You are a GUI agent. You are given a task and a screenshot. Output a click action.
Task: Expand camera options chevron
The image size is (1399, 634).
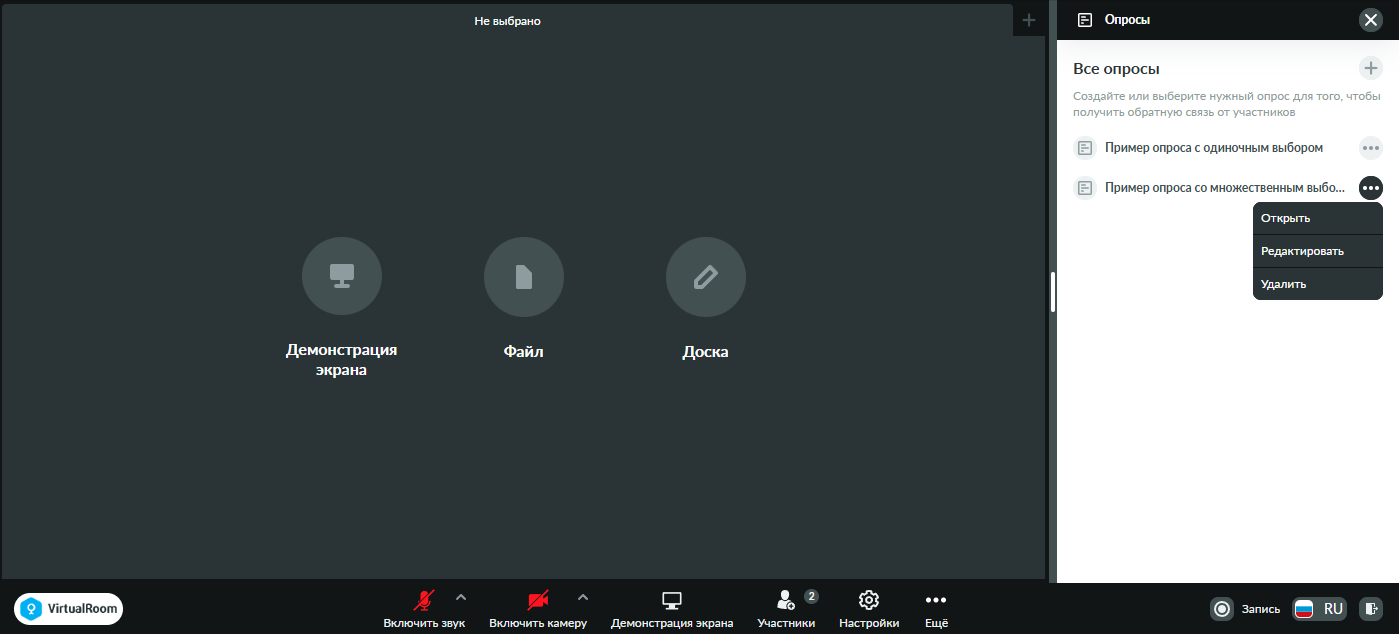583,597
